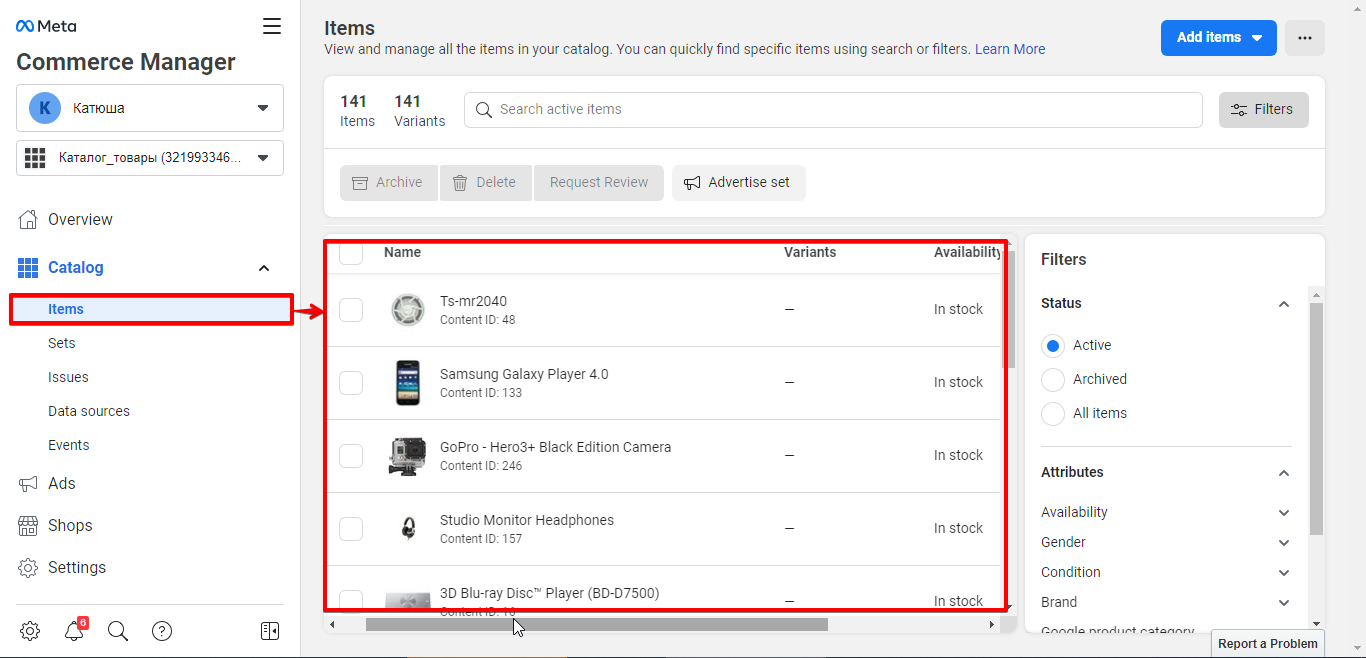Click the Catalog grid icon
This screenshot has width=1366, height=658.
point(28,267)
